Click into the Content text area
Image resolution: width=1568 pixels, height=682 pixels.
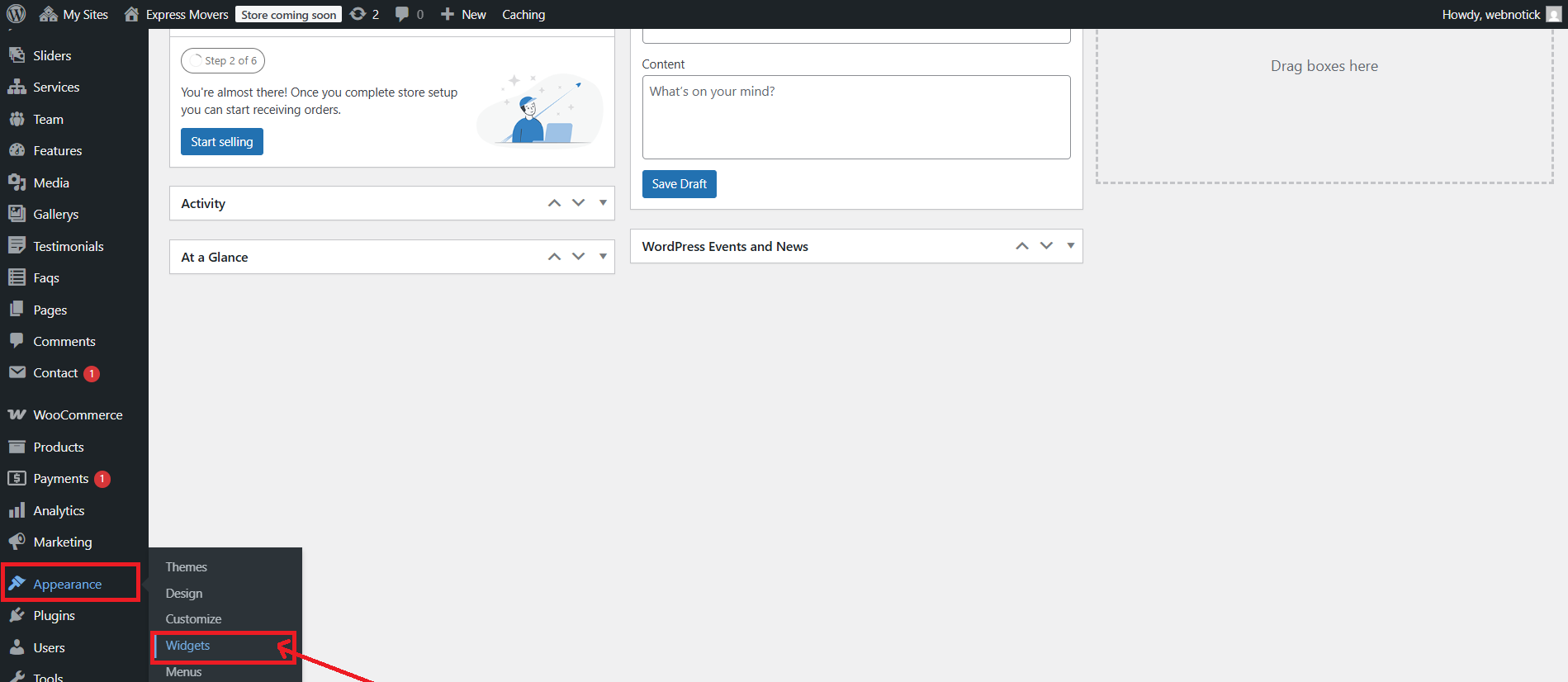[x=856, y=117]
